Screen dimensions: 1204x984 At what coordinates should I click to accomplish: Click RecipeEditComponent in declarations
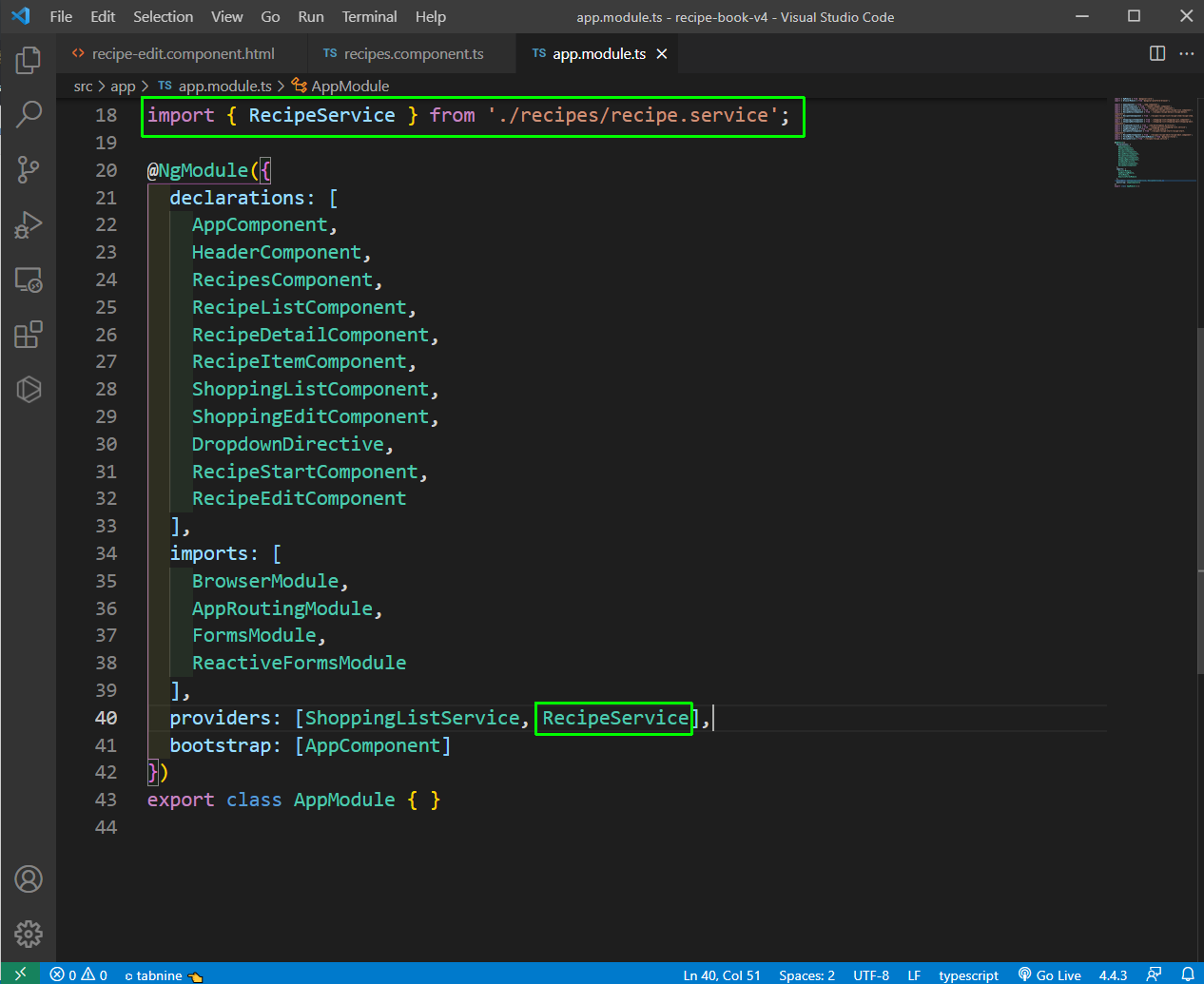299,498
